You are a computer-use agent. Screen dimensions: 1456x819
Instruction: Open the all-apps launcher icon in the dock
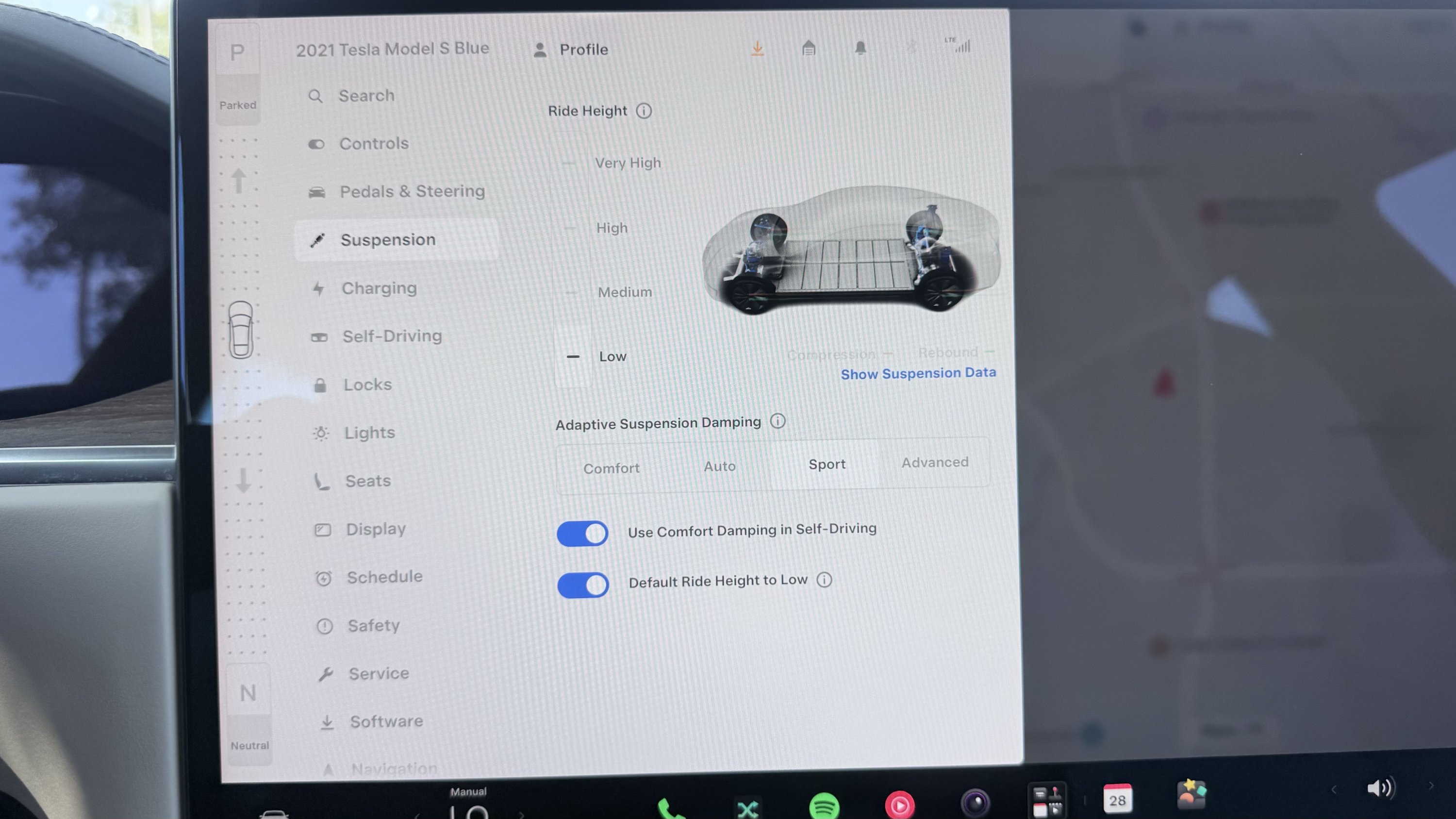click(1047, 801)
